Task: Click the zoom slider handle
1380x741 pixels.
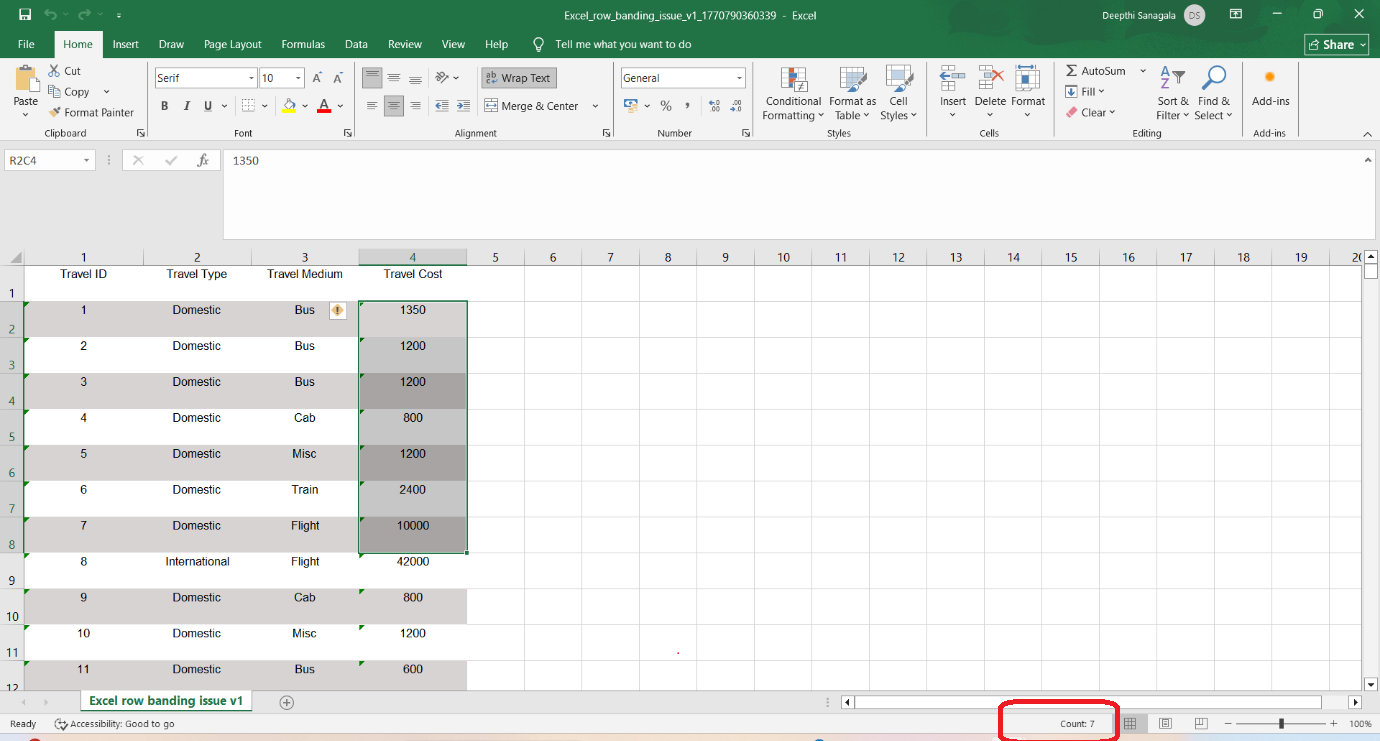Action: (x=1282, y=723)
